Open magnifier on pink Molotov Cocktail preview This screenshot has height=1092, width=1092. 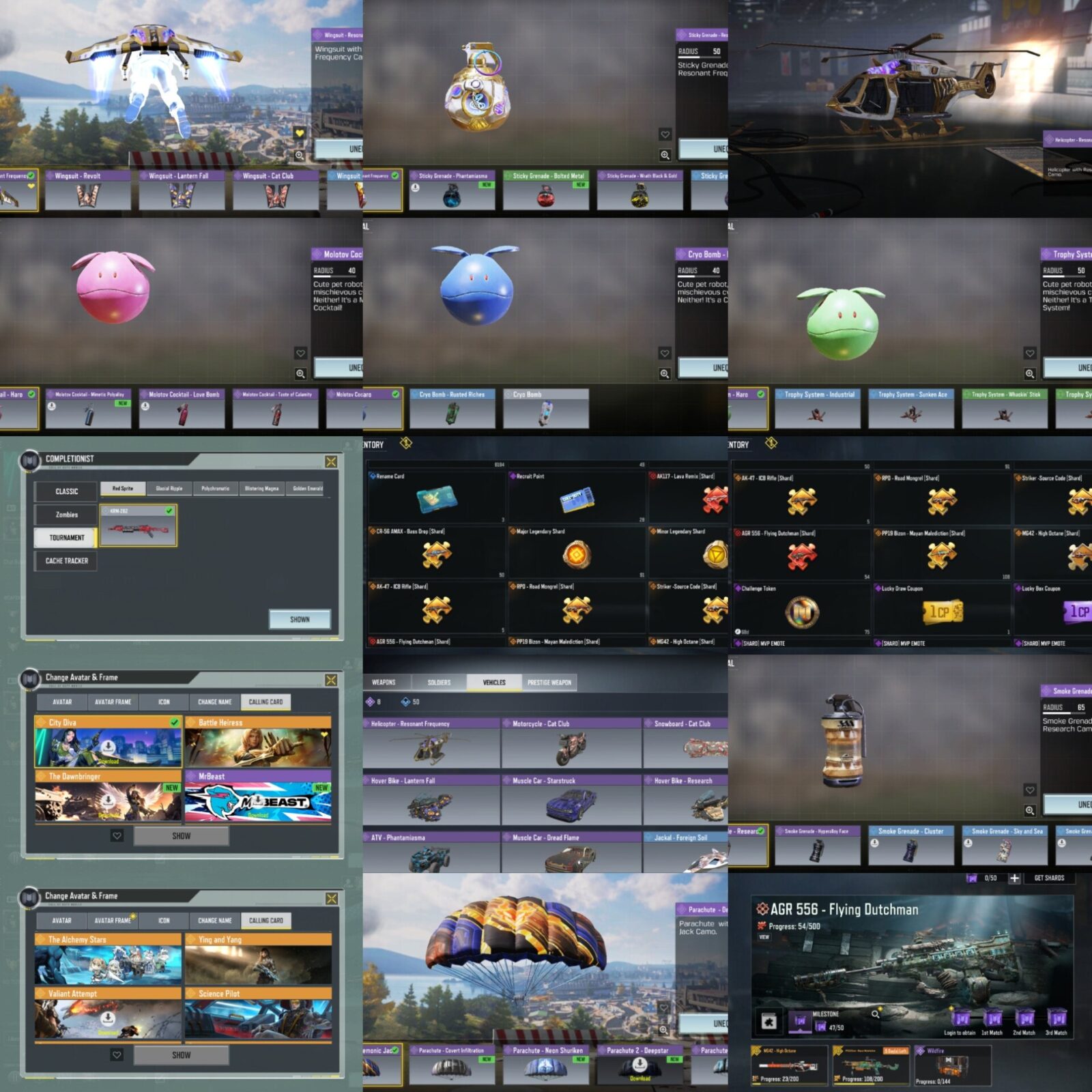300,374
